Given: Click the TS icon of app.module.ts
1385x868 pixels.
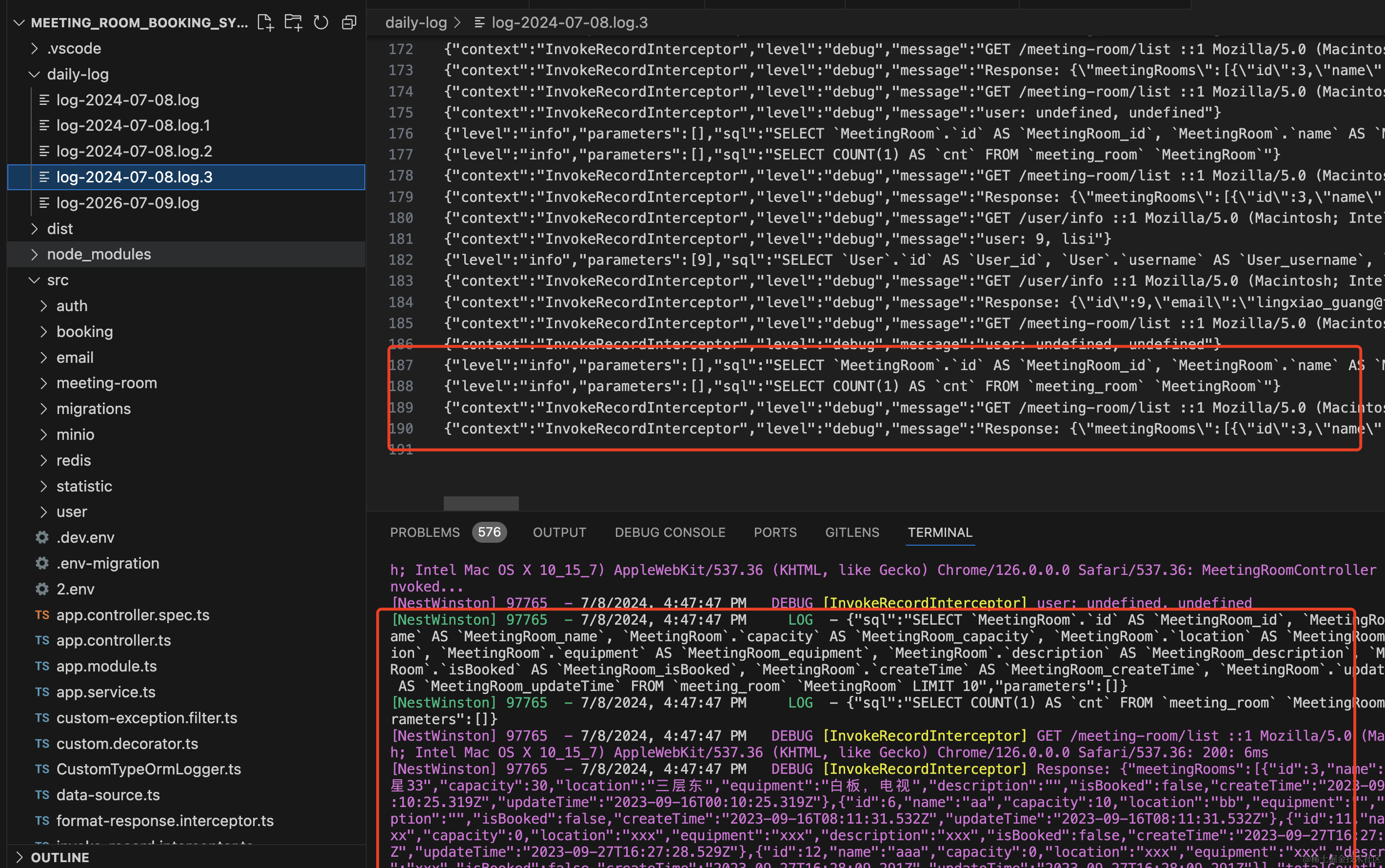Looking at the screenshot, I should [42, 666].
